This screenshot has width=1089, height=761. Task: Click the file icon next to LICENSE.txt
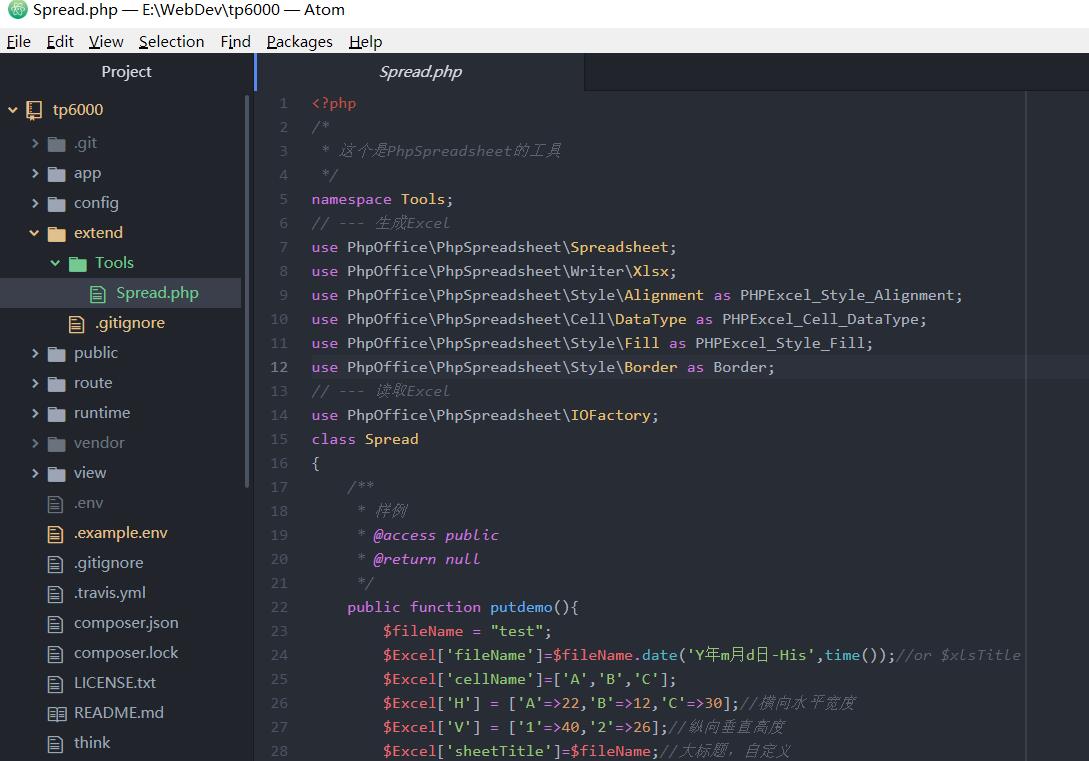tap(57, 682)
